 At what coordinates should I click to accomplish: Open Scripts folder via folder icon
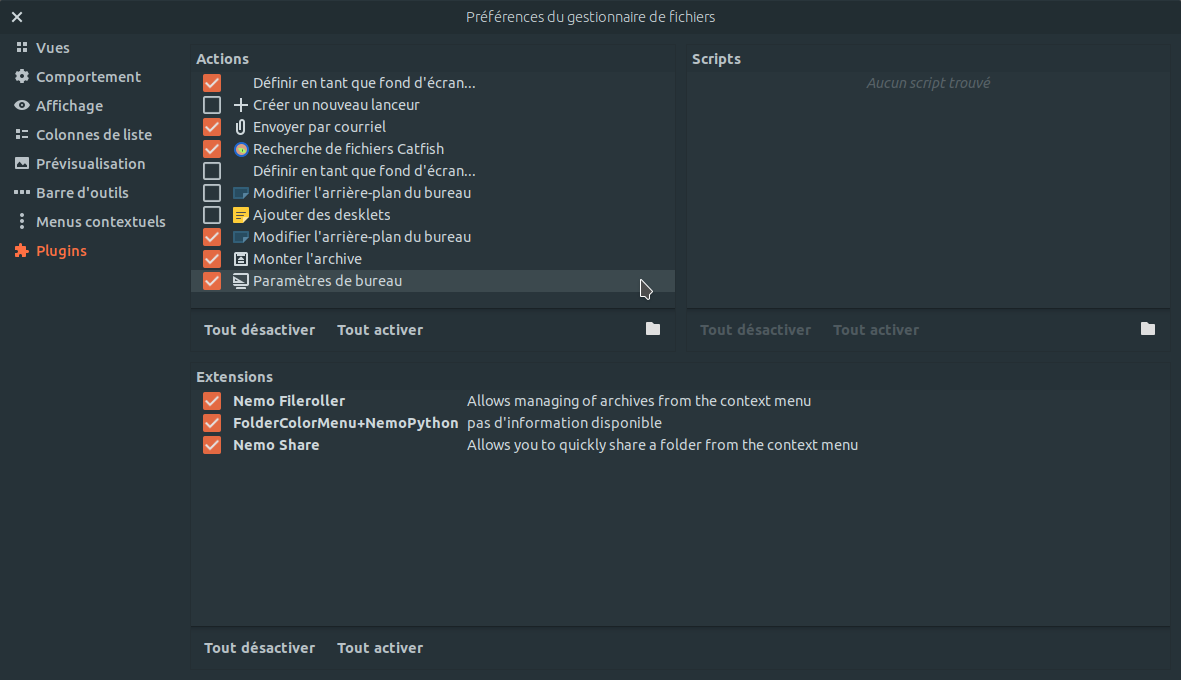[1148, 329]
